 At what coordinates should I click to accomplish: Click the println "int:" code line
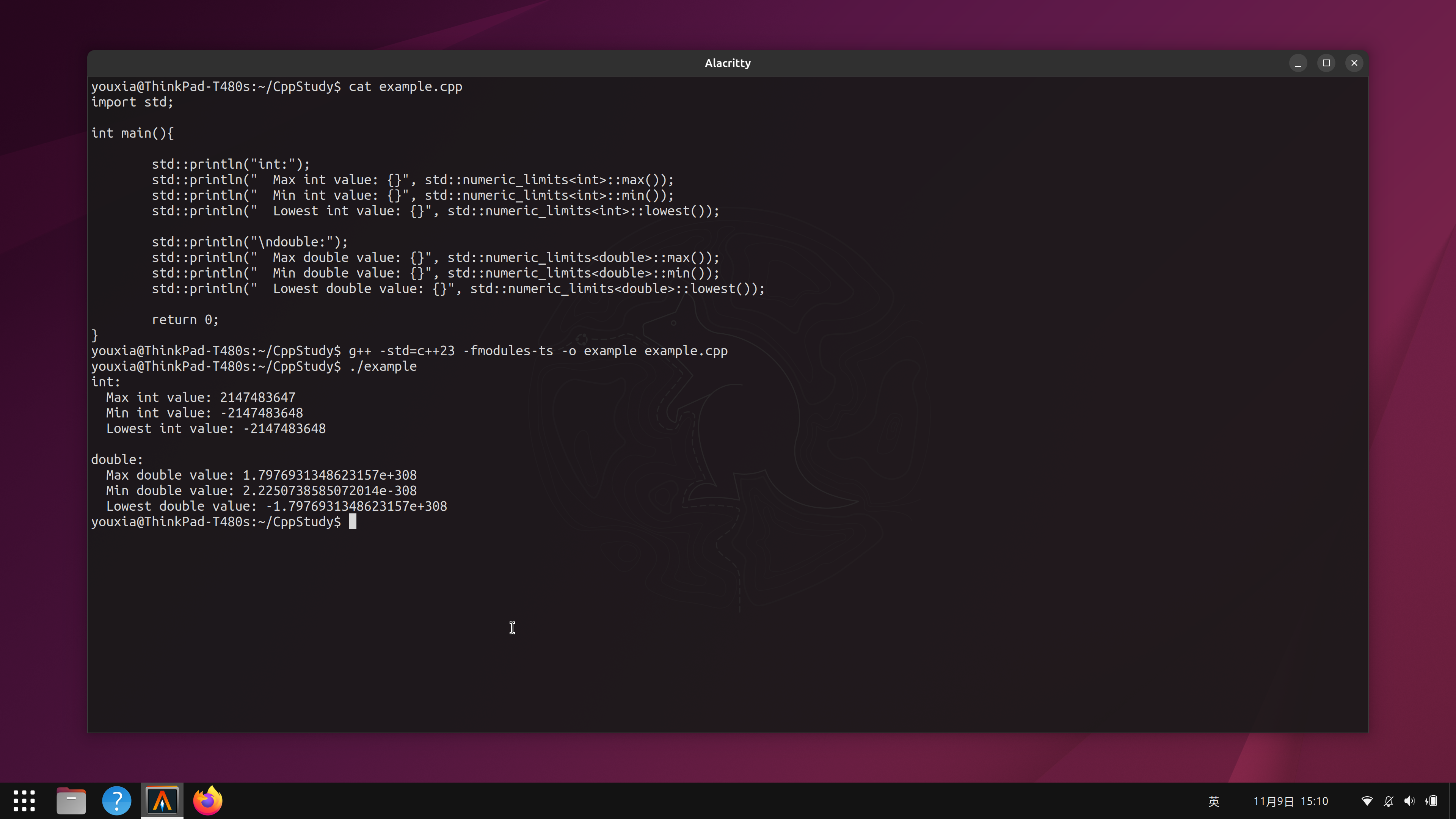231,165
